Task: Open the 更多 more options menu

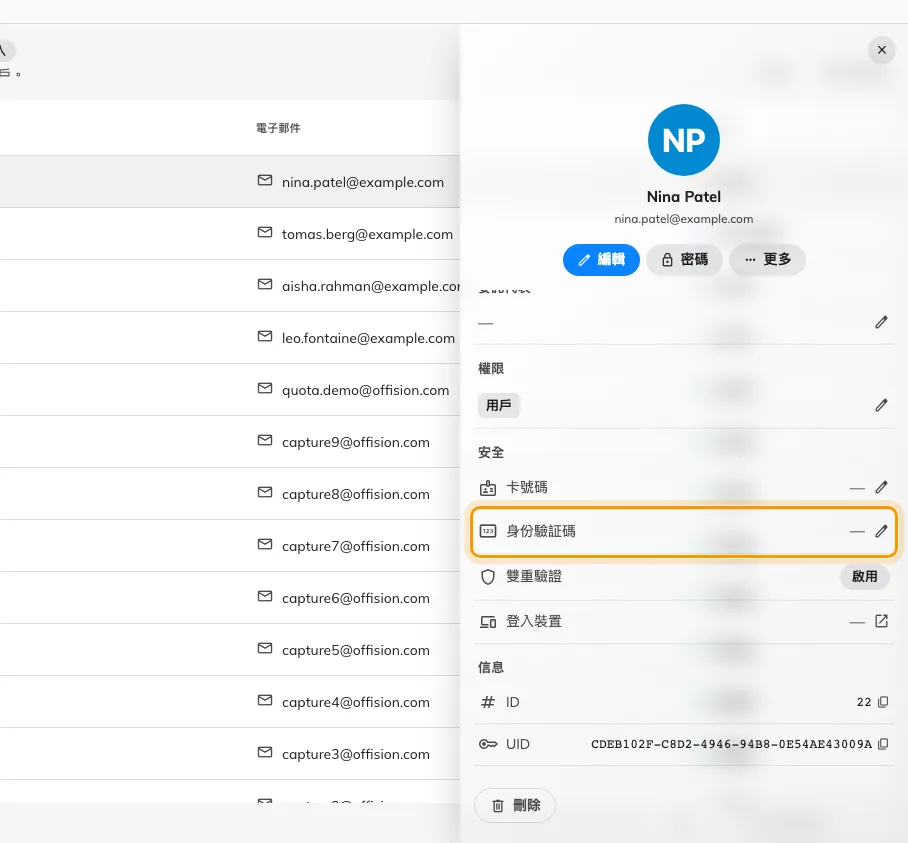Action: click(x=767, y=259)
